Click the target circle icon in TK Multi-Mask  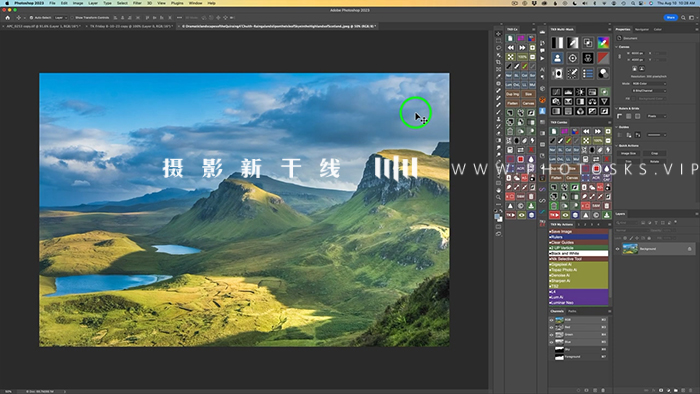tap(573, 58)
